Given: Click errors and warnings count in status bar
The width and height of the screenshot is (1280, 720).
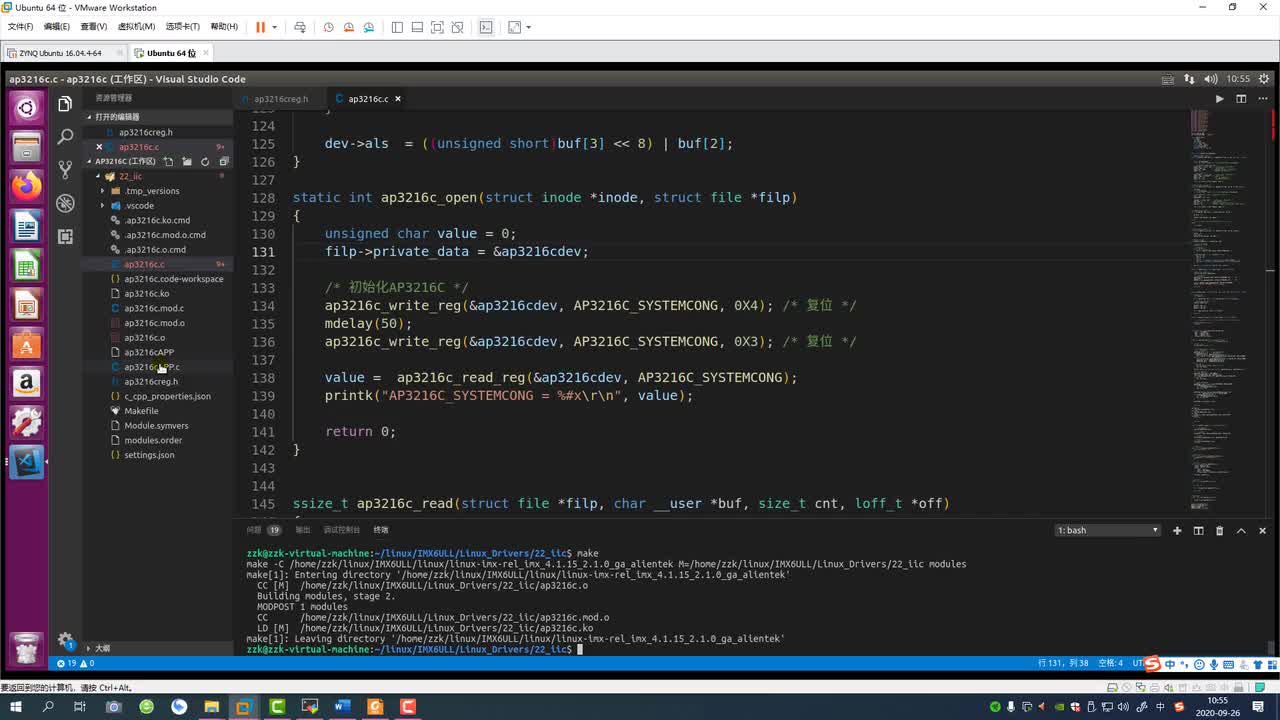Looking at the screenshot, I should coord(76,663).
